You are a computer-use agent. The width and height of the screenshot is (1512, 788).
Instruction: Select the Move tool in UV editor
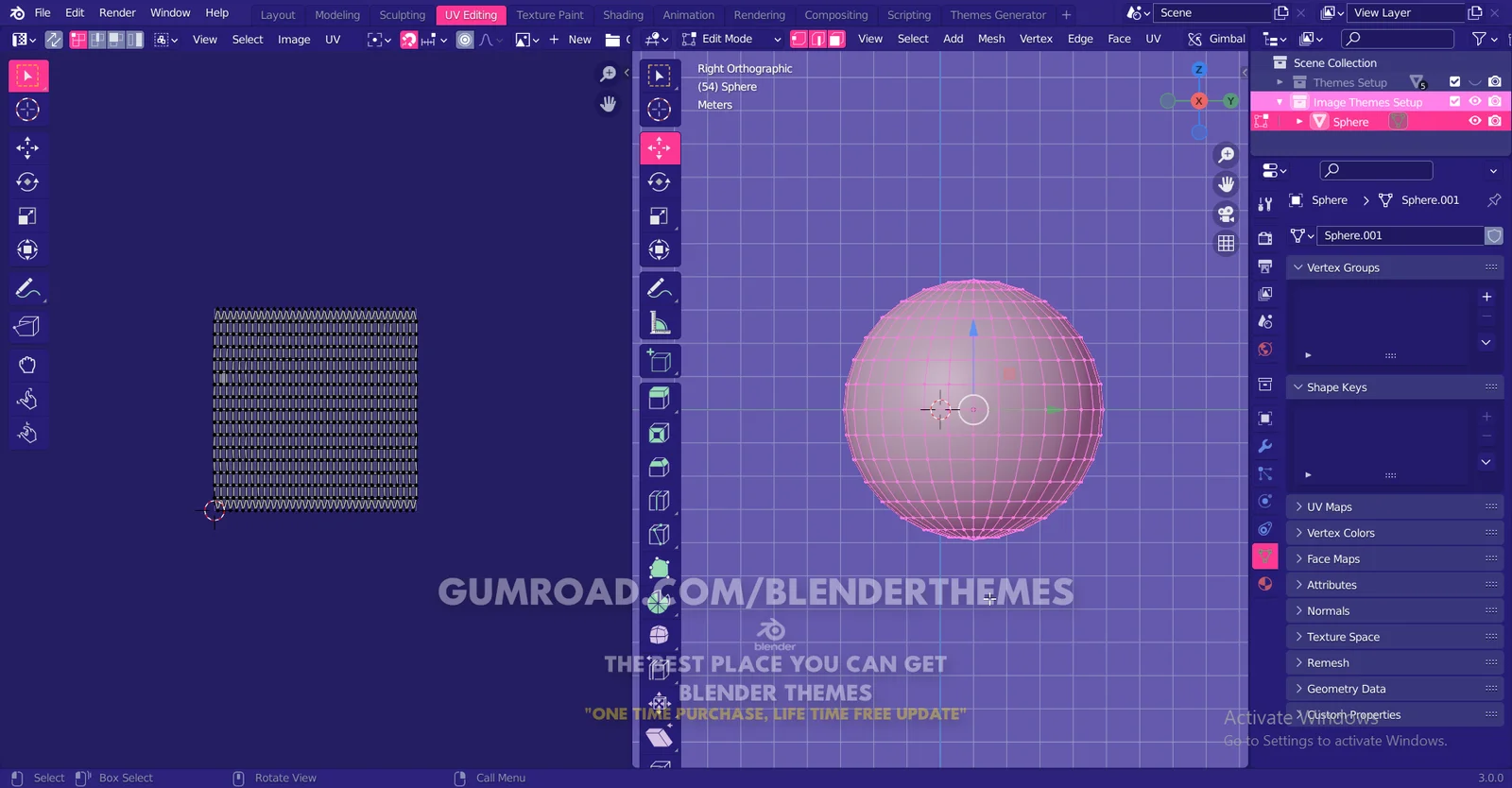[x=28, y=147]
